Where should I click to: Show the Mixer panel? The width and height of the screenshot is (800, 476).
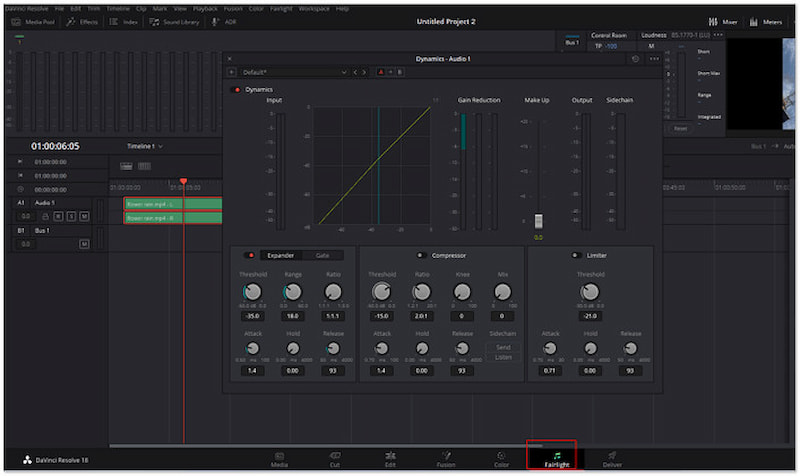pos(720,21)
